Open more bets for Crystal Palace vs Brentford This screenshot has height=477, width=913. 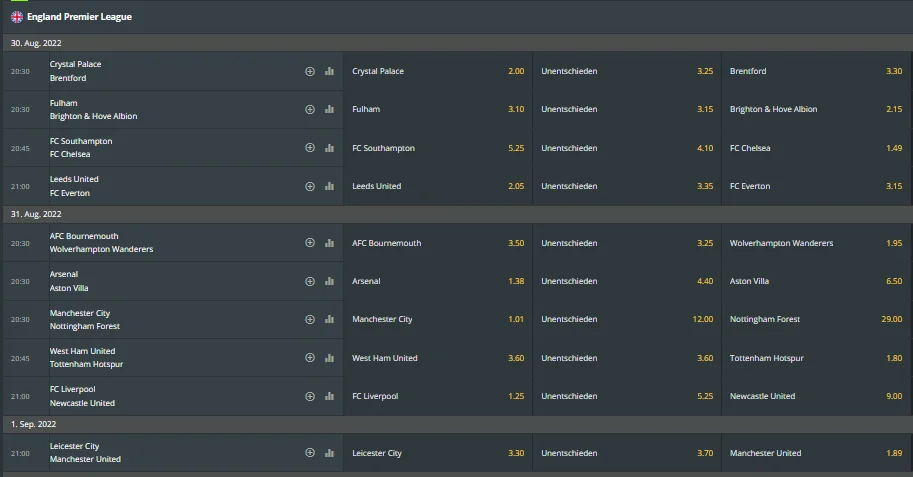pyautogui.click(x=310, y=71)
